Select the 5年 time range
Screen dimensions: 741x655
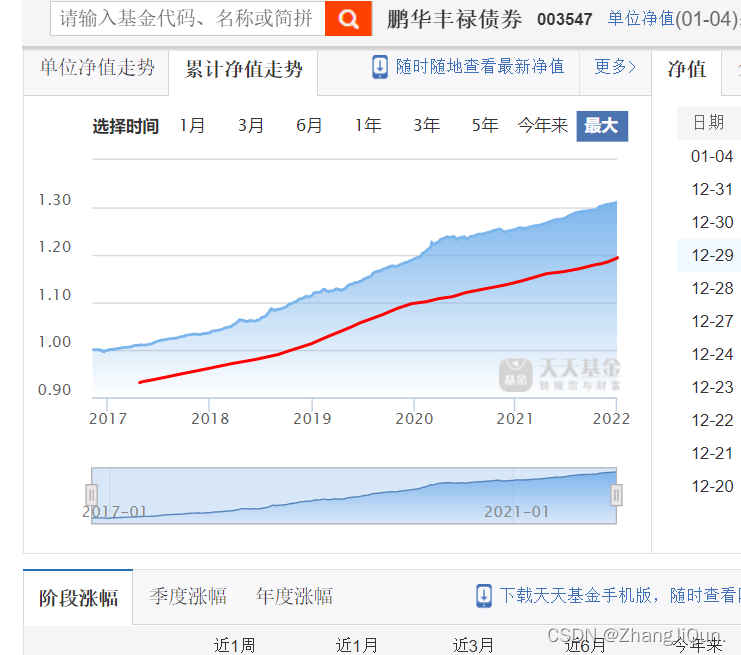[485, 126]
